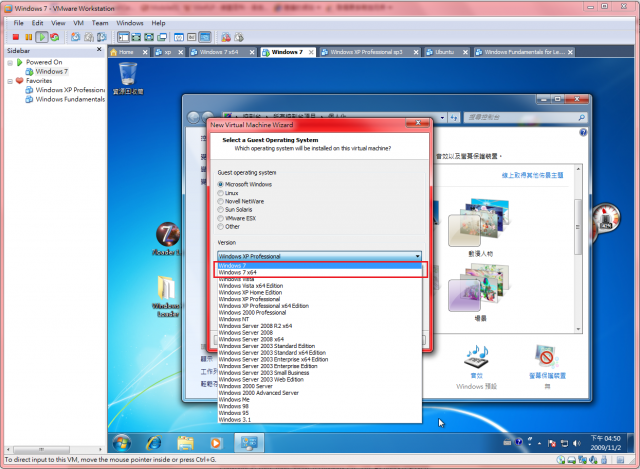
Task: Open the address bar dropdown arrow
Action: [442, 118]
